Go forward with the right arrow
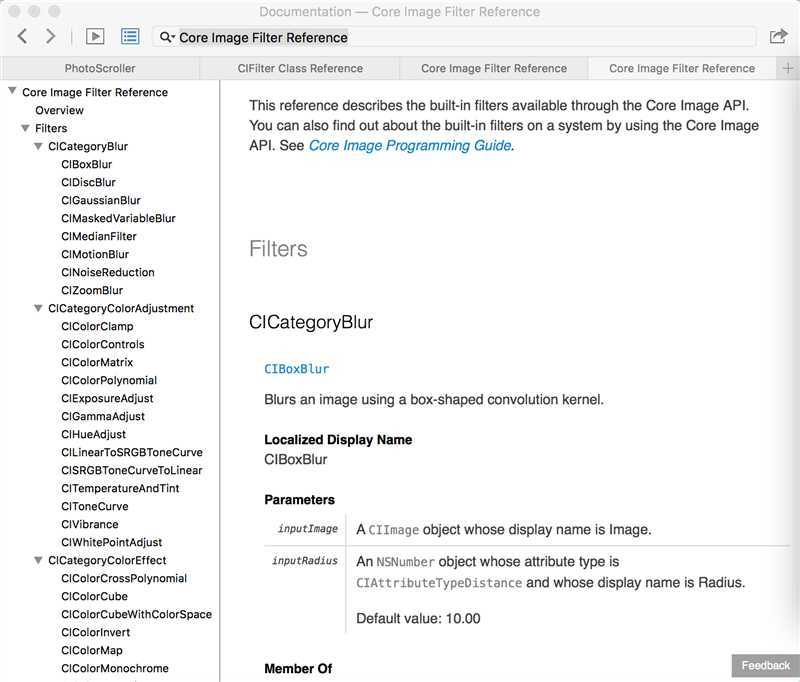The image size is (800, 682). tap(50, 36)
